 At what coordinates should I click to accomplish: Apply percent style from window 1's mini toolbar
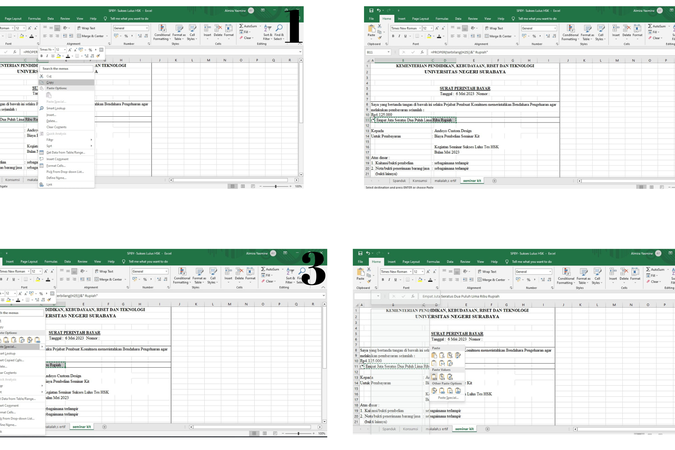tap(90, 50)
